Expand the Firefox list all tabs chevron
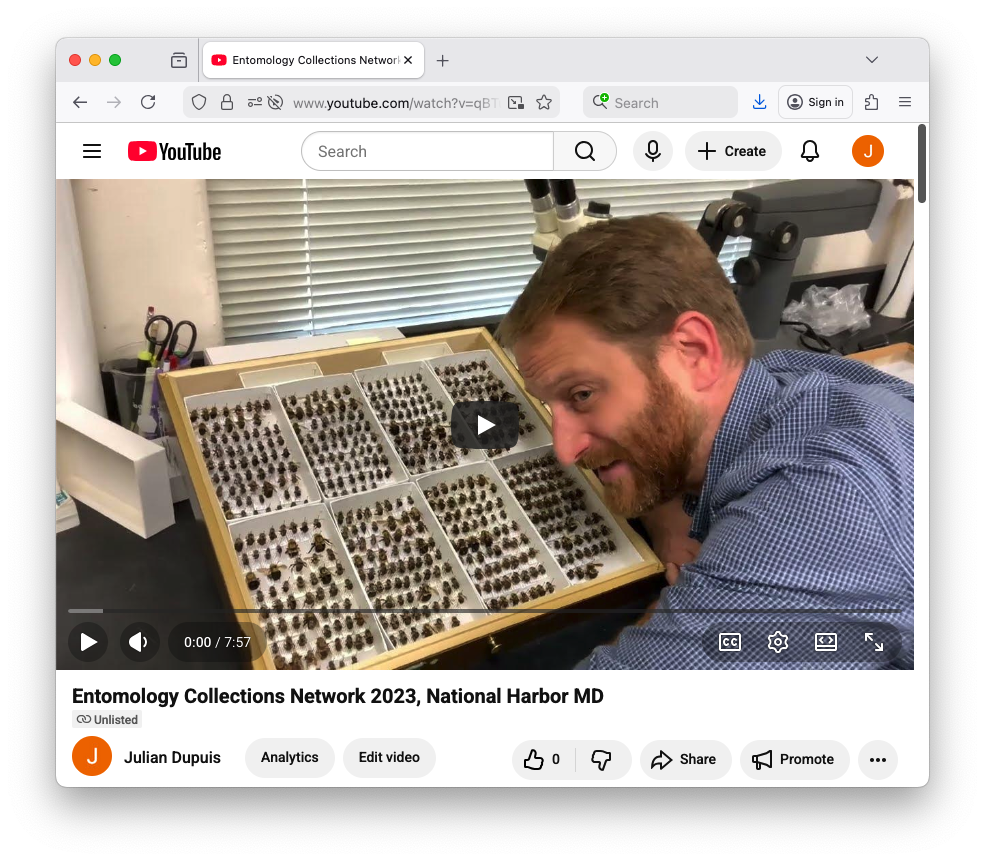This screenshot has height=861, width=985. tap(872, 60)
